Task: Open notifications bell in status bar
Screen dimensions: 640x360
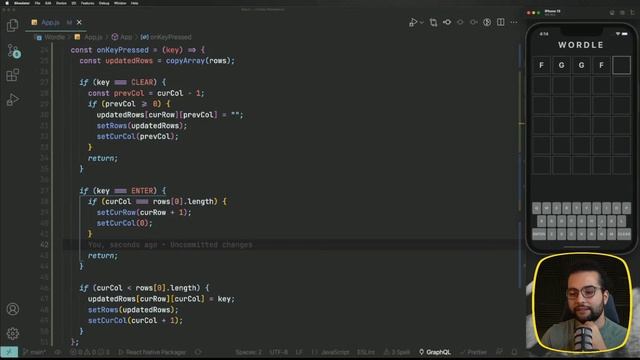Action: [x=514, y=352]
